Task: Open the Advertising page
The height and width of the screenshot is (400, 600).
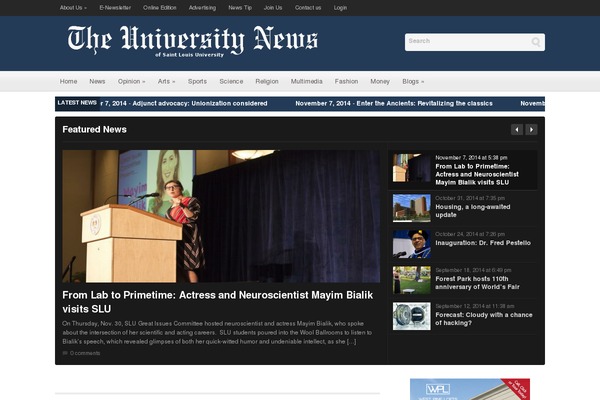Action: [x=202, y=8]
